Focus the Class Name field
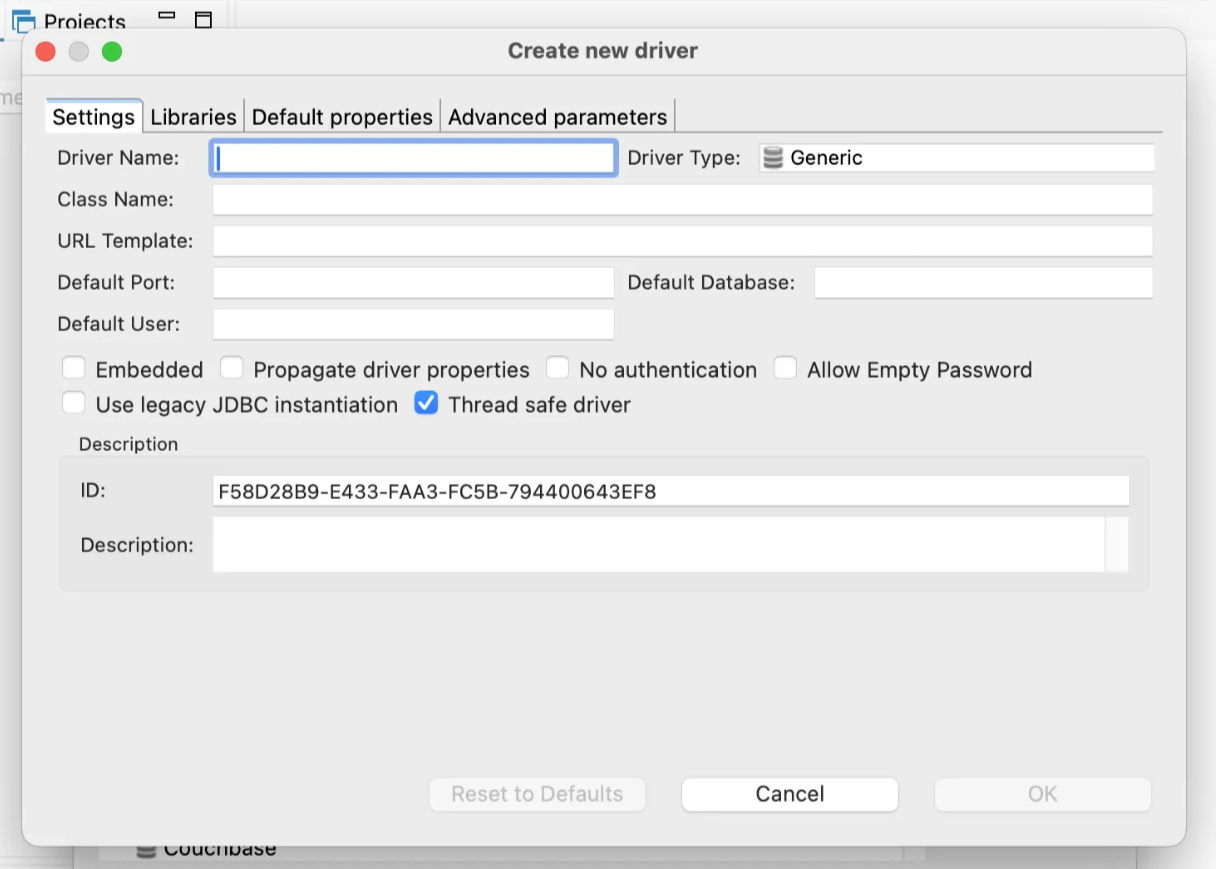1216x869 pixels. coord(682,200)
